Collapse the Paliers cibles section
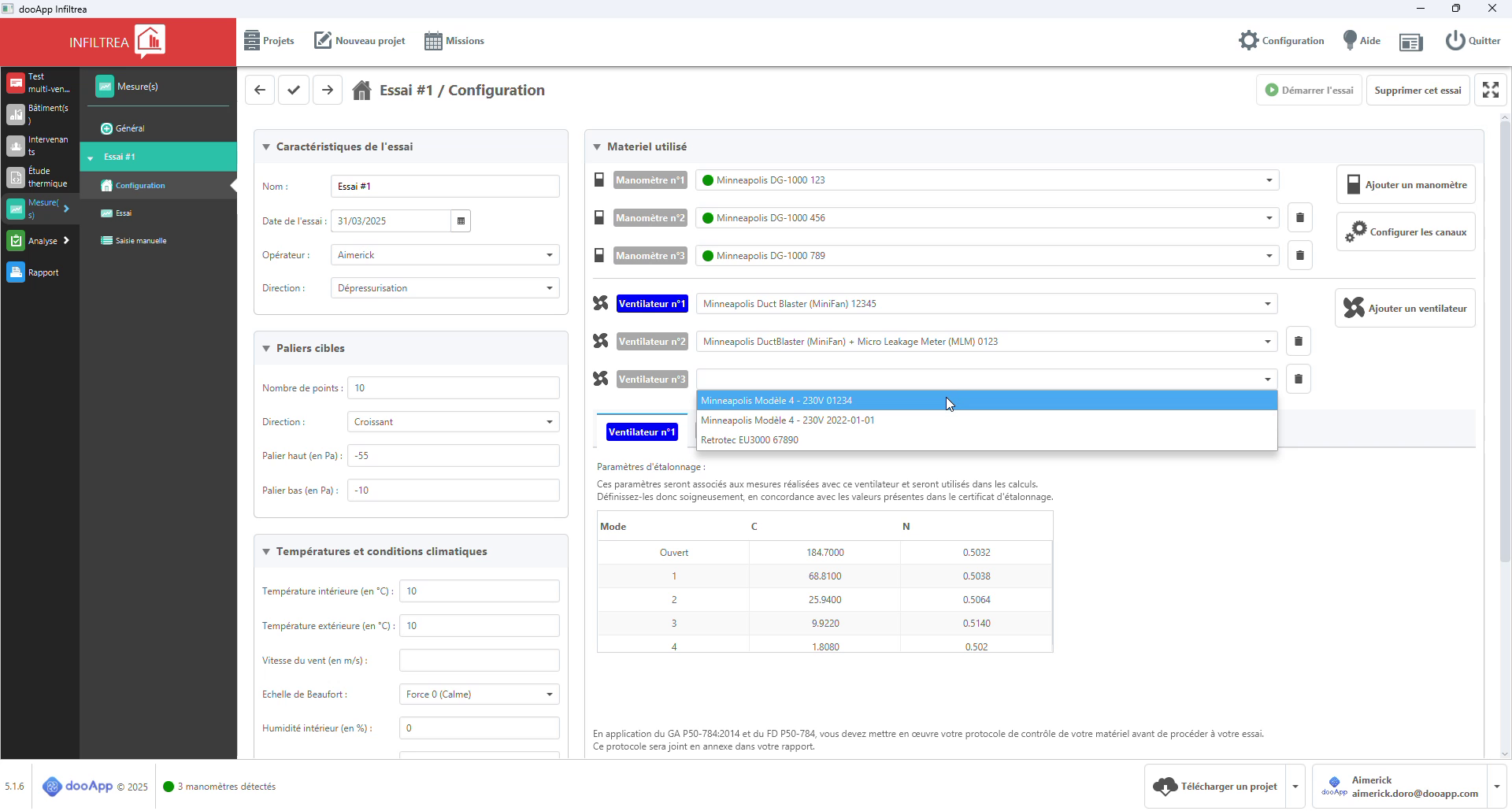Image resolution: width=1512 pixels, height=811 pixels. 266,349
